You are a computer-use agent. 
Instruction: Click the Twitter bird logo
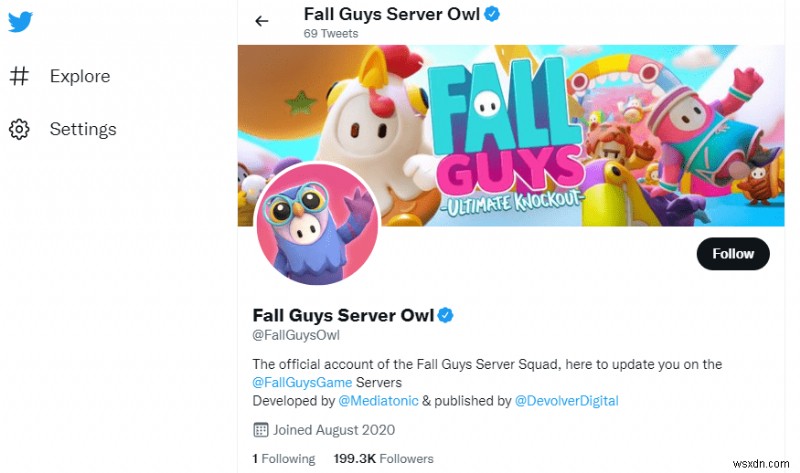pyautogui.click(x=20, y=20)
